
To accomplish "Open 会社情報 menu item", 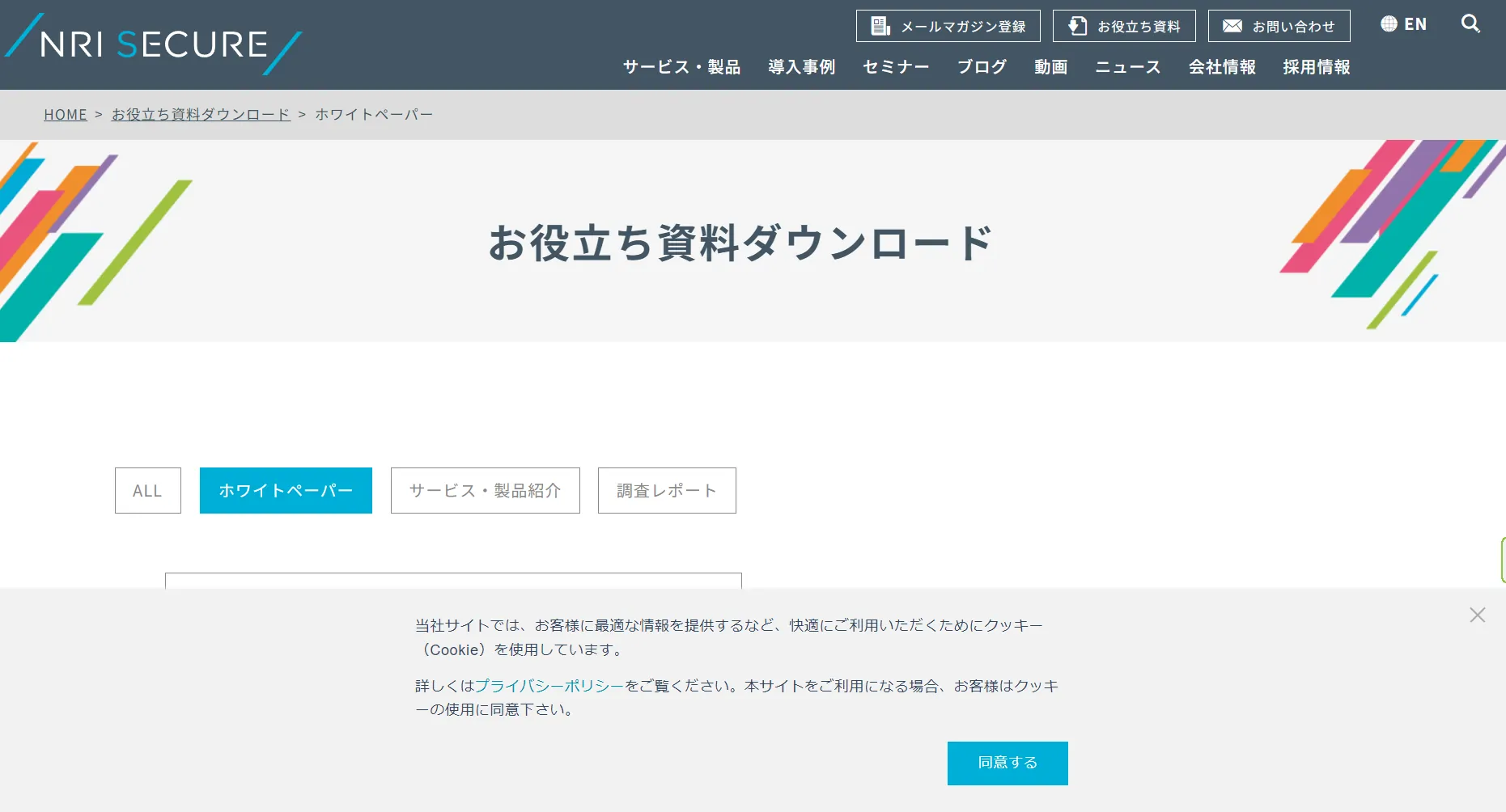I will [x=1222, y=67].
